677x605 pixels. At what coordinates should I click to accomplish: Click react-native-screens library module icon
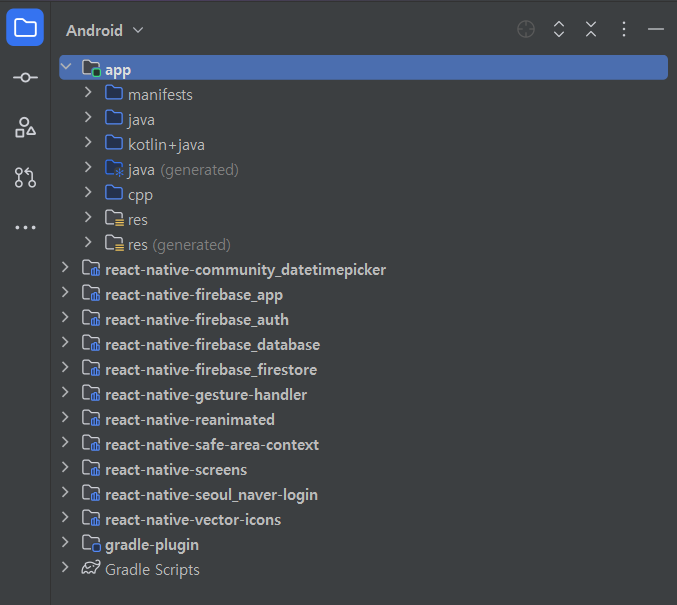point(91,469)
